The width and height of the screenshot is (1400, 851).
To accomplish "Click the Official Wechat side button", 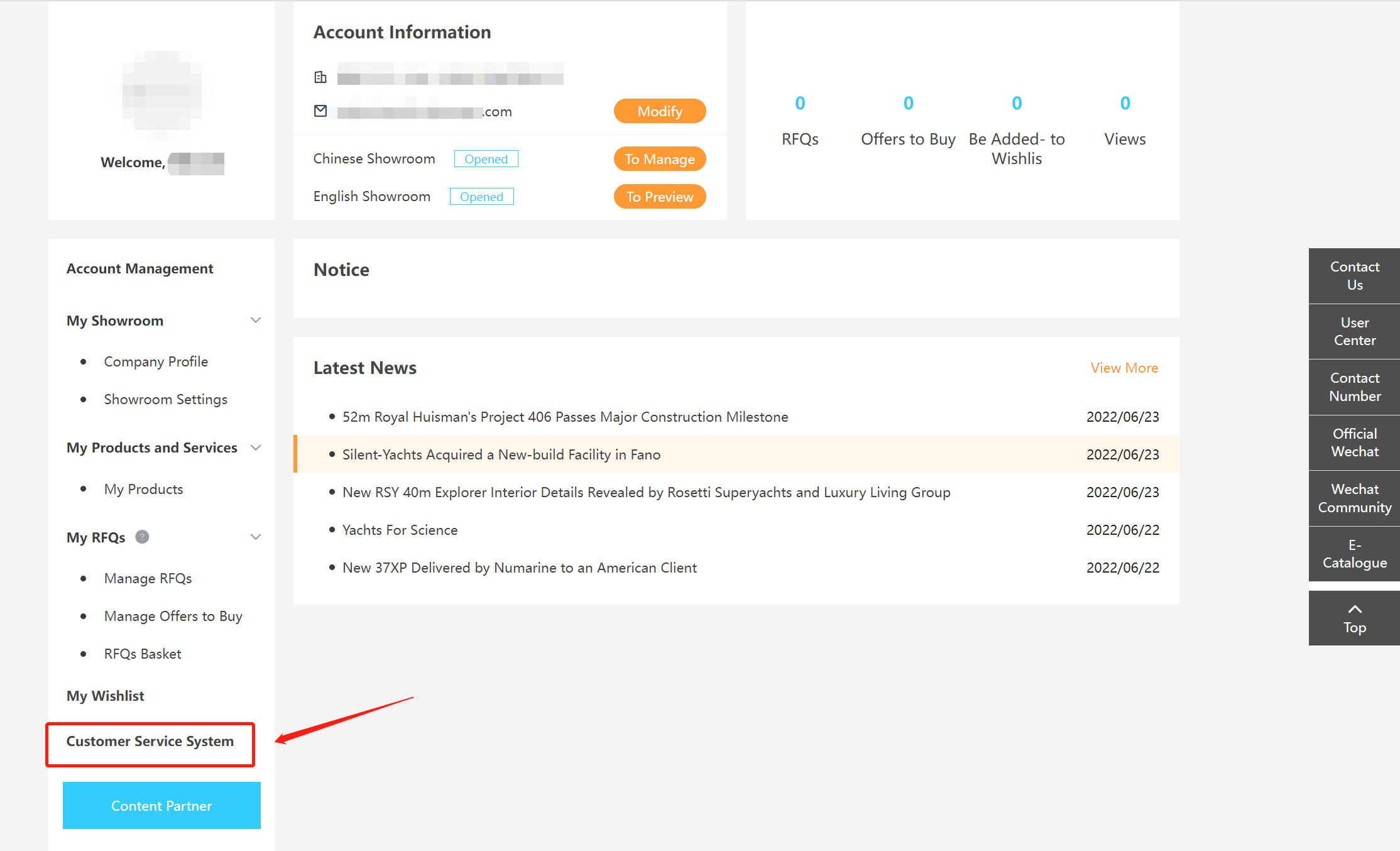I will click(x=1354, y=442).
